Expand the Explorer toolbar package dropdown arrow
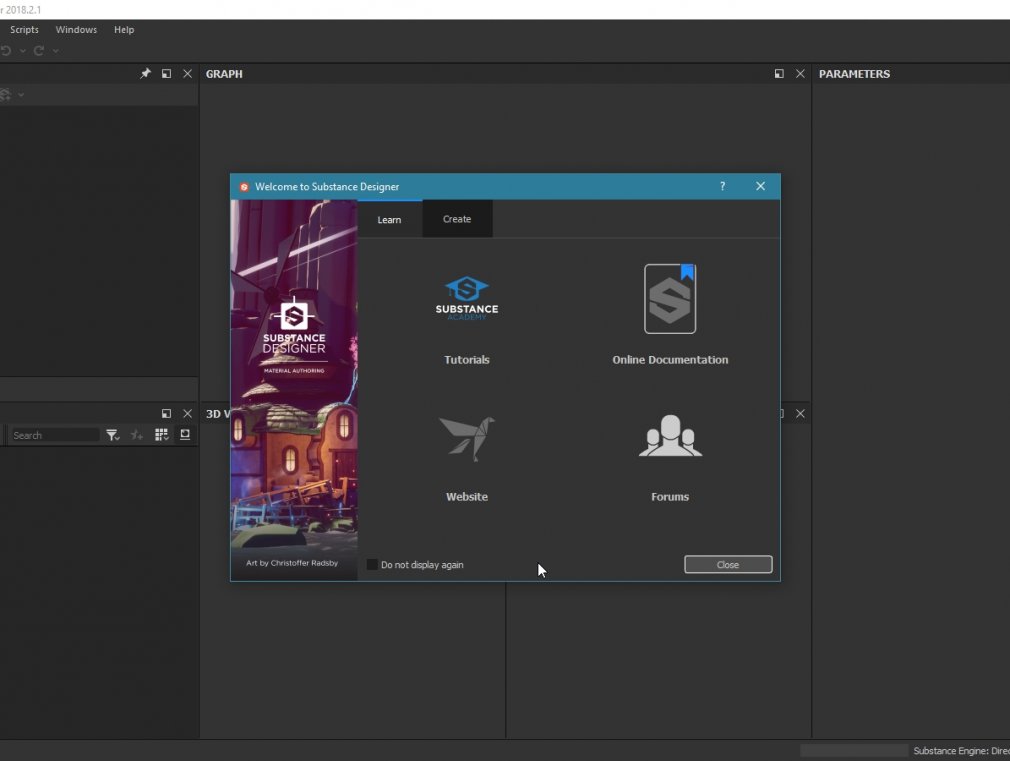The width and height of the screenshot is (1010, 761). 21,95
